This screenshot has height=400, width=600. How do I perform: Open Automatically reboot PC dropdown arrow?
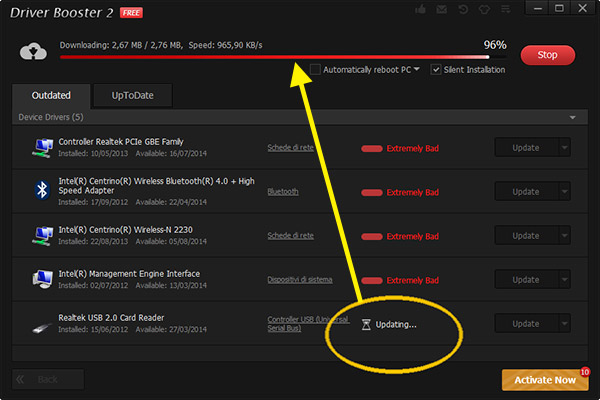(417, 69)
